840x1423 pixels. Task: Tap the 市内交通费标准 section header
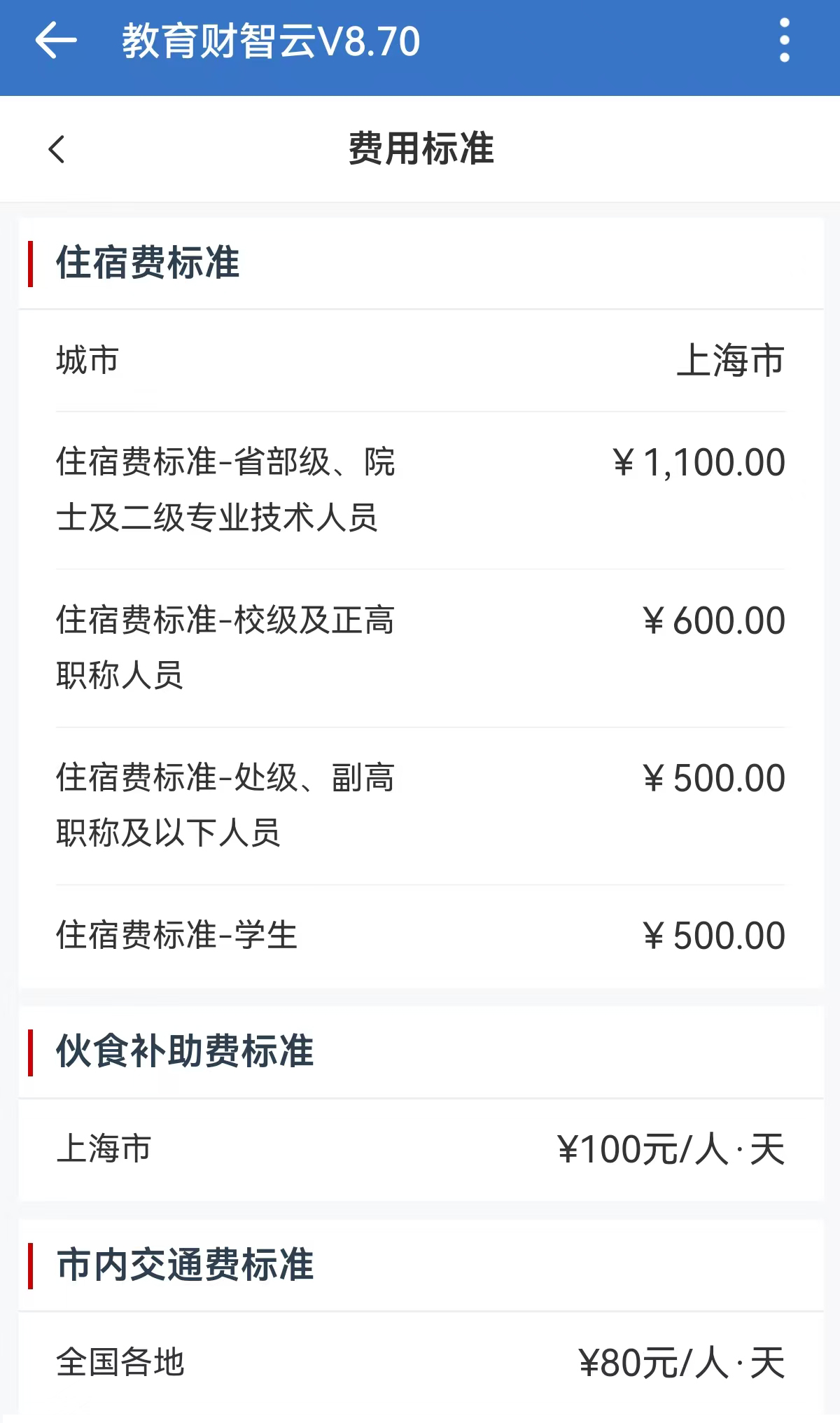point(185,1265)
